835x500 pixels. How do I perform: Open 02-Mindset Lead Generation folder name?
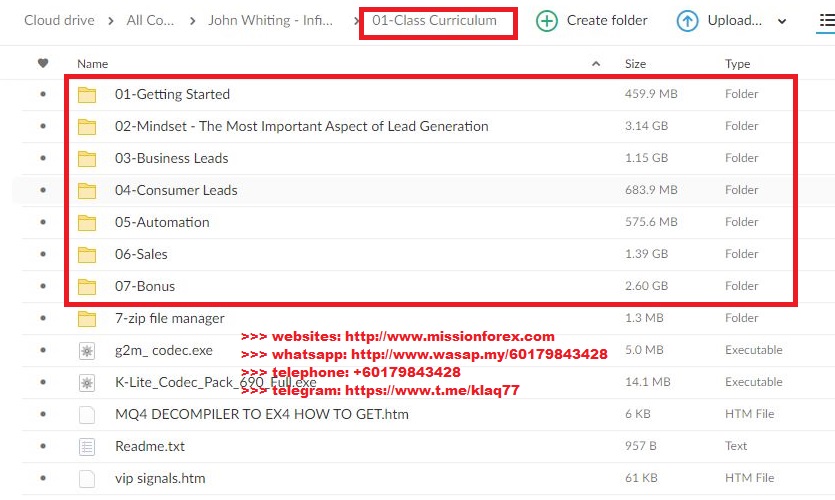pos(301,126)
